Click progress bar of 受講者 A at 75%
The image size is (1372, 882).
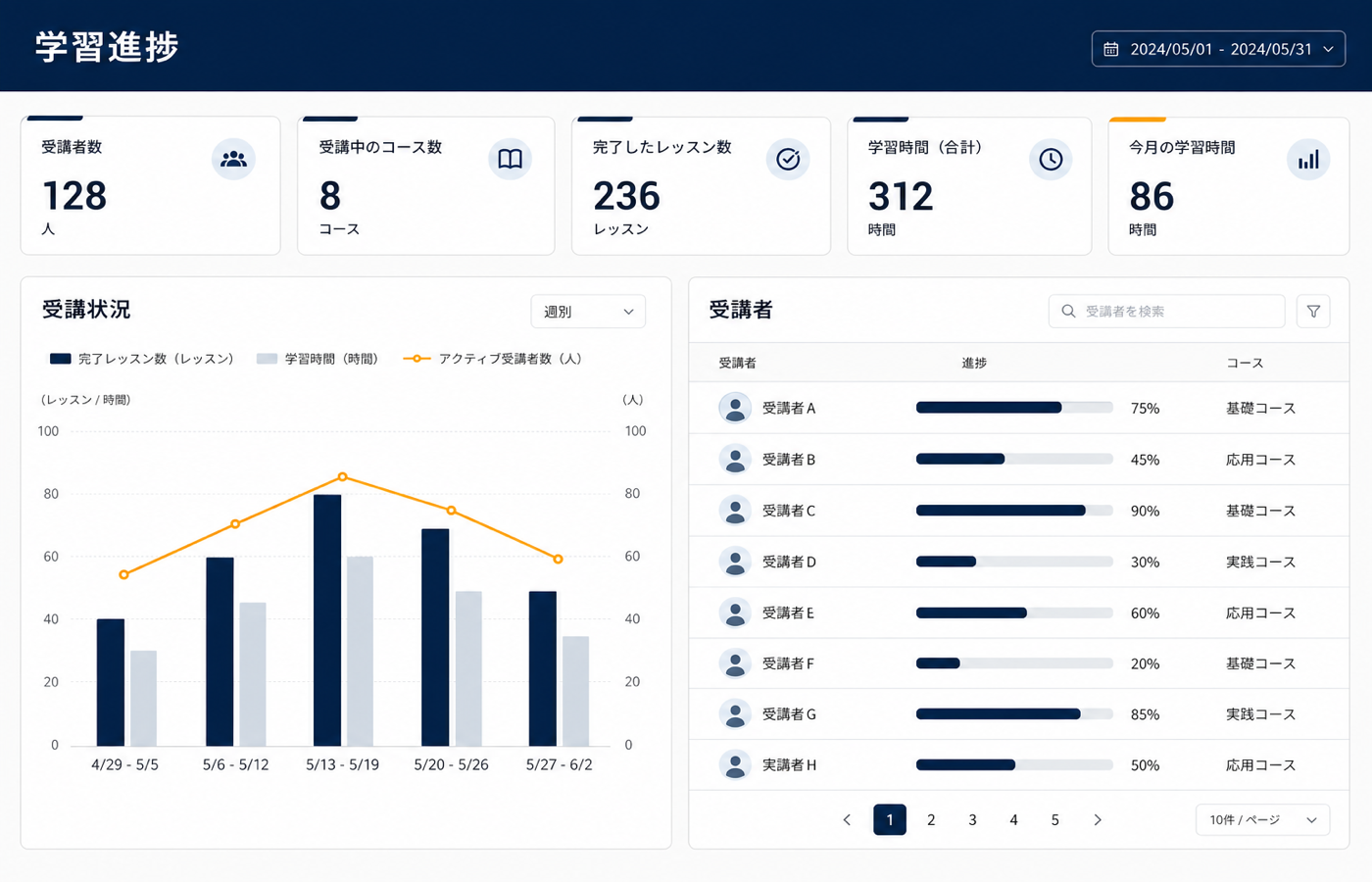[x=1014, y=408]
